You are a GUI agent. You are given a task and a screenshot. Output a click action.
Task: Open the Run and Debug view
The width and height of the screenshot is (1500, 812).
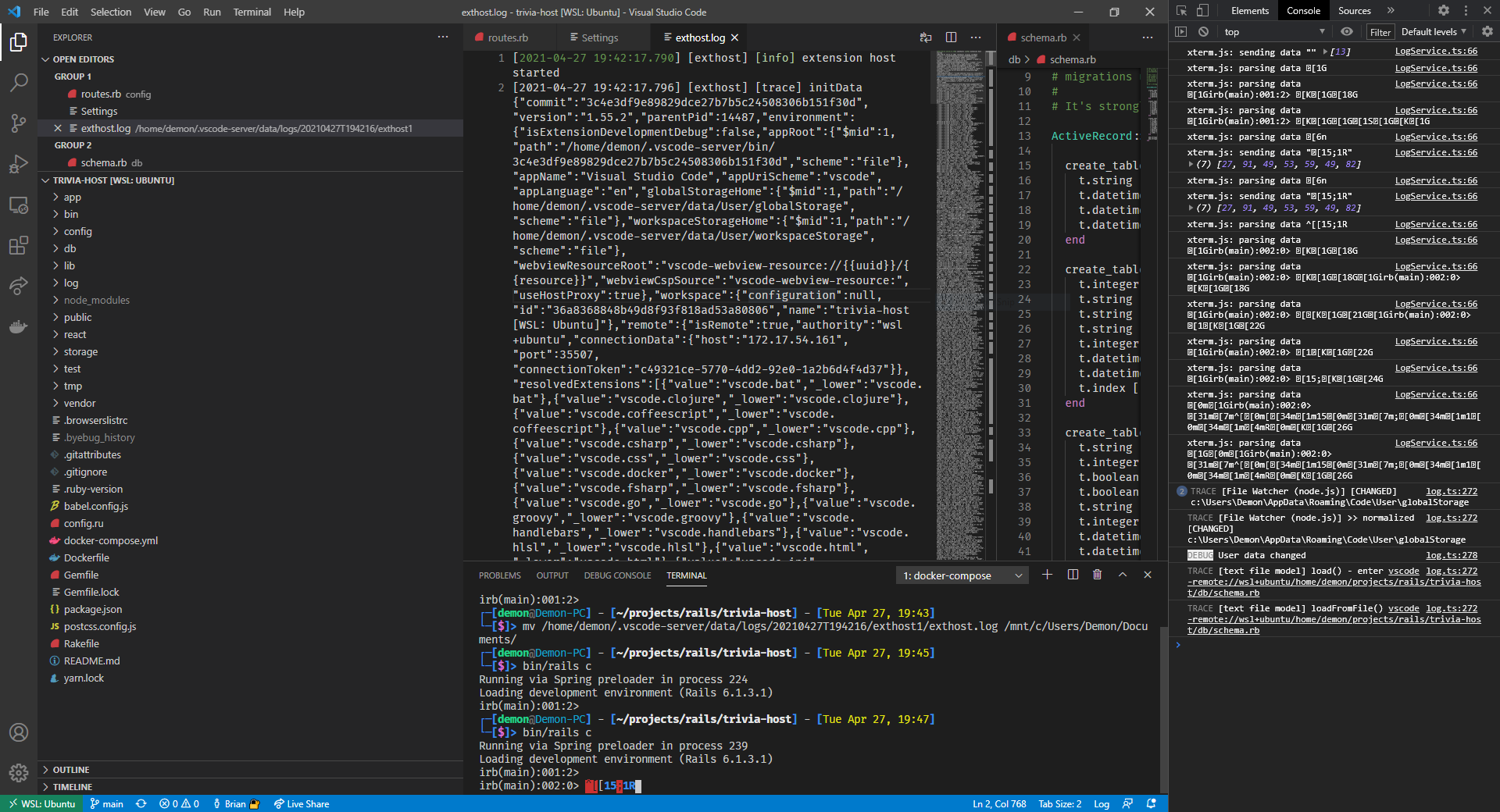coord(18,163)
